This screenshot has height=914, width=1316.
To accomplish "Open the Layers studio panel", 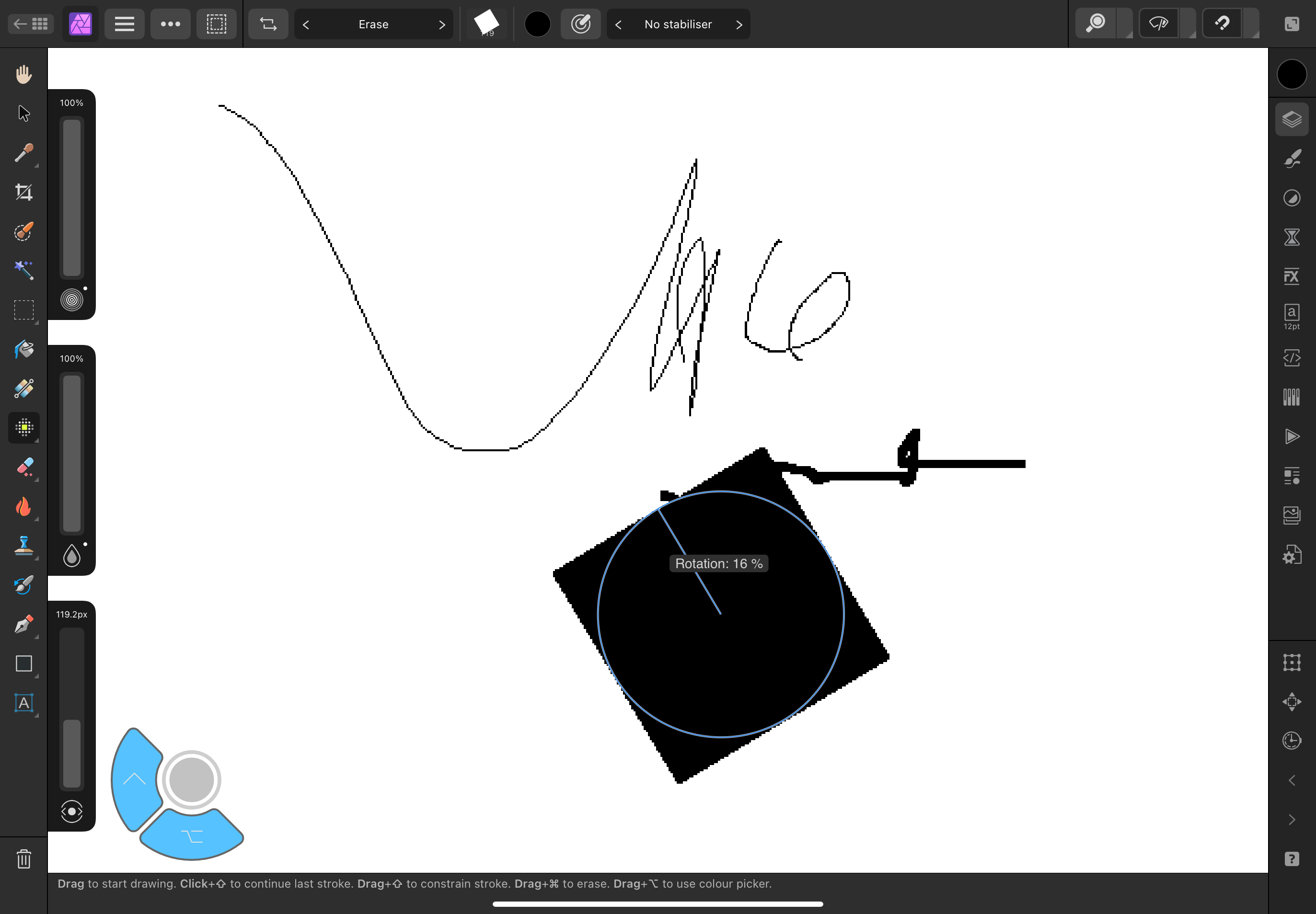I will click(1292, 119).
